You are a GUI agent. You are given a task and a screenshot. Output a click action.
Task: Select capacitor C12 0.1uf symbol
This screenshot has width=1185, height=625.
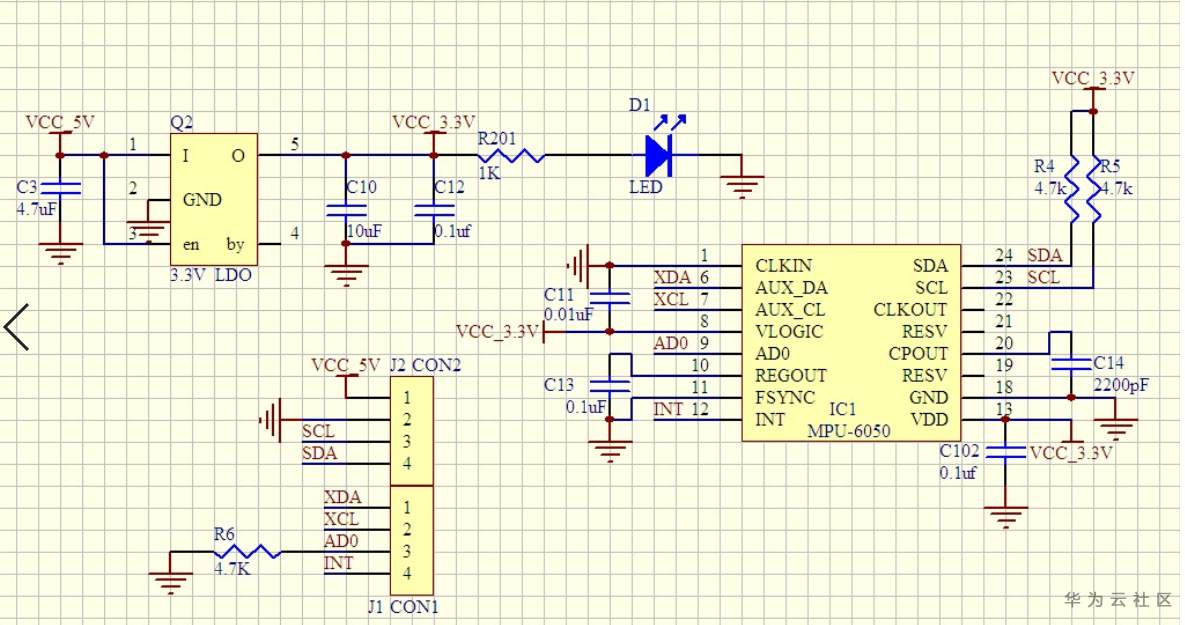[434, 210]
